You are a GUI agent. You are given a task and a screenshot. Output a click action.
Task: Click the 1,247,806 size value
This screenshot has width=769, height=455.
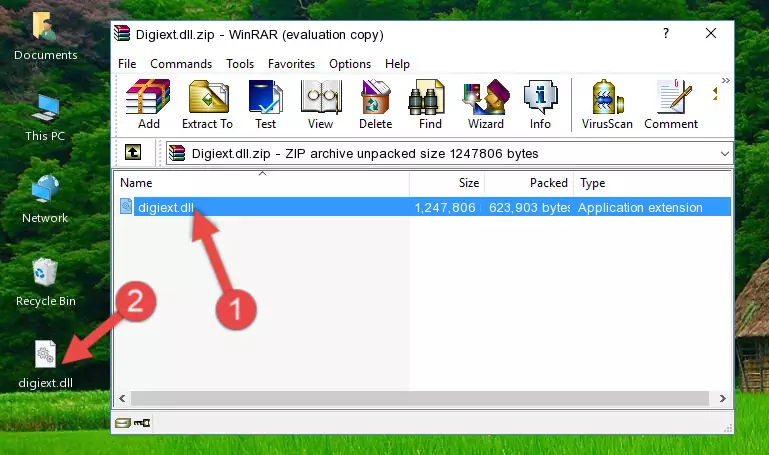445,207
